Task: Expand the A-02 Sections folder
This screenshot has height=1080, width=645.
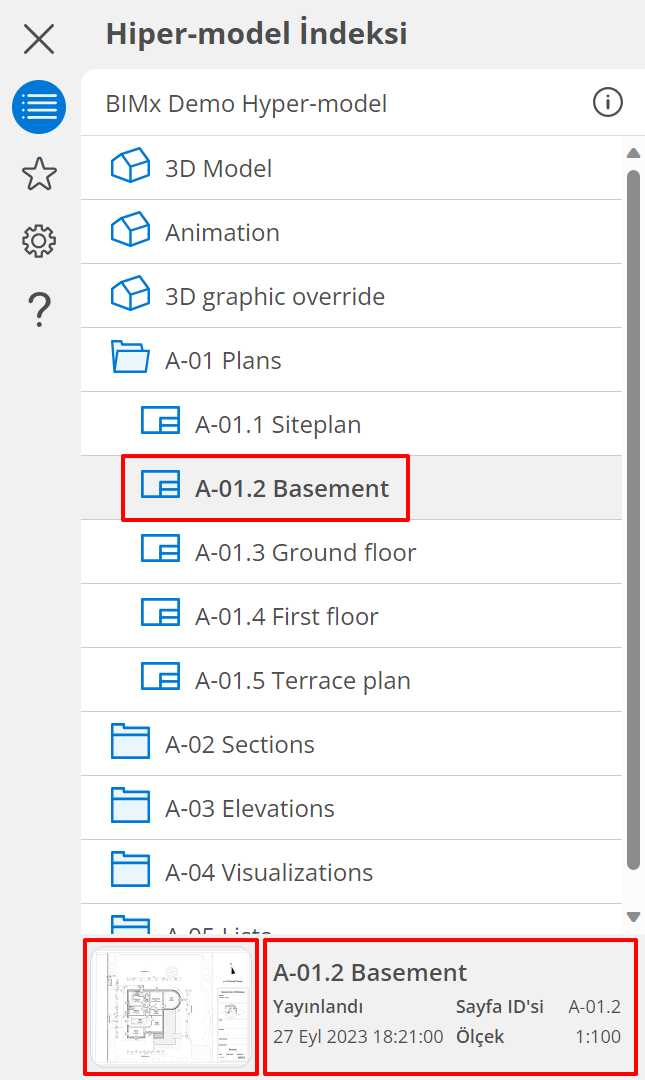Action: 130,744
